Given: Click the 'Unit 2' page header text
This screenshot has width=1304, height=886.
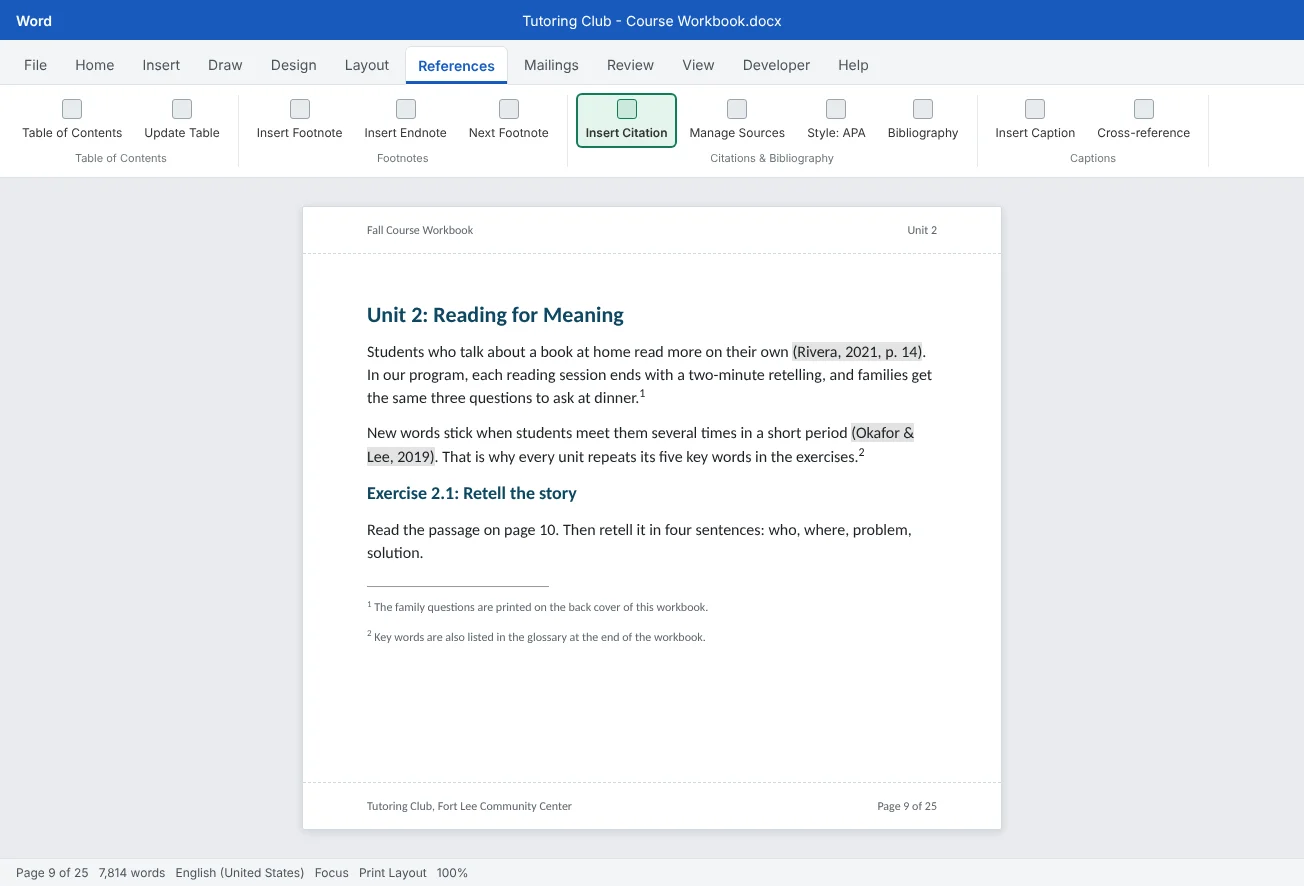Looking at the screenshot, I should 922,230.
